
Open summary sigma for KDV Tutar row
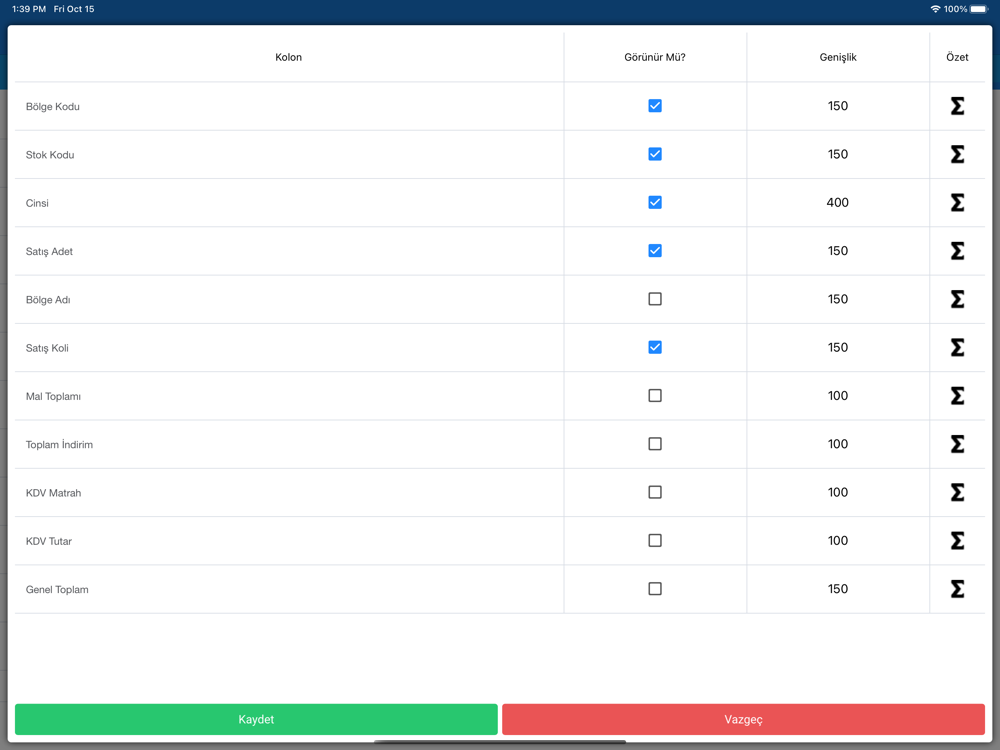(957, 541)
